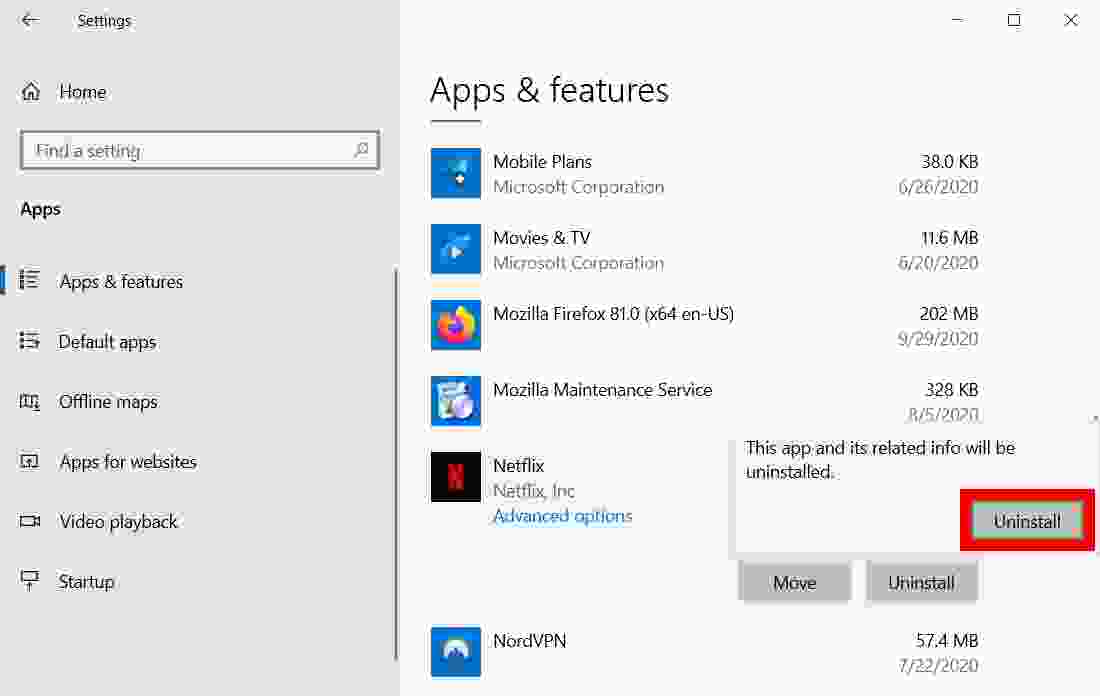Open Netflix Advanced options link

click(563, 516)
